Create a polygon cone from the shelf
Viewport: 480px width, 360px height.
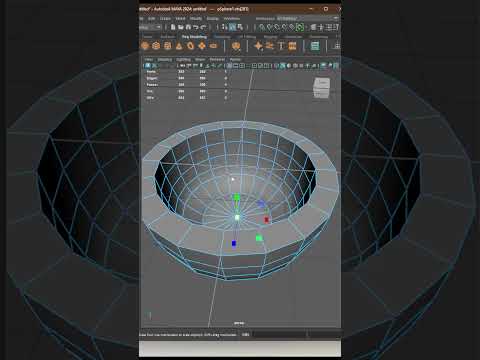coord(179,46)
